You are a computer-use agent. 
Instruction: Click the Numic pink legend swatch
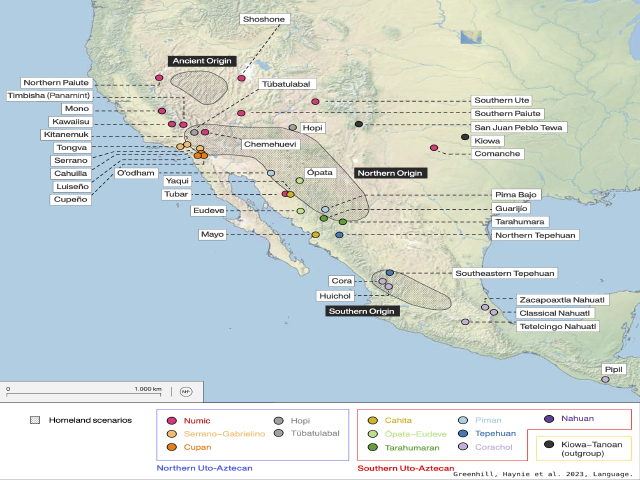pos(172,421)
